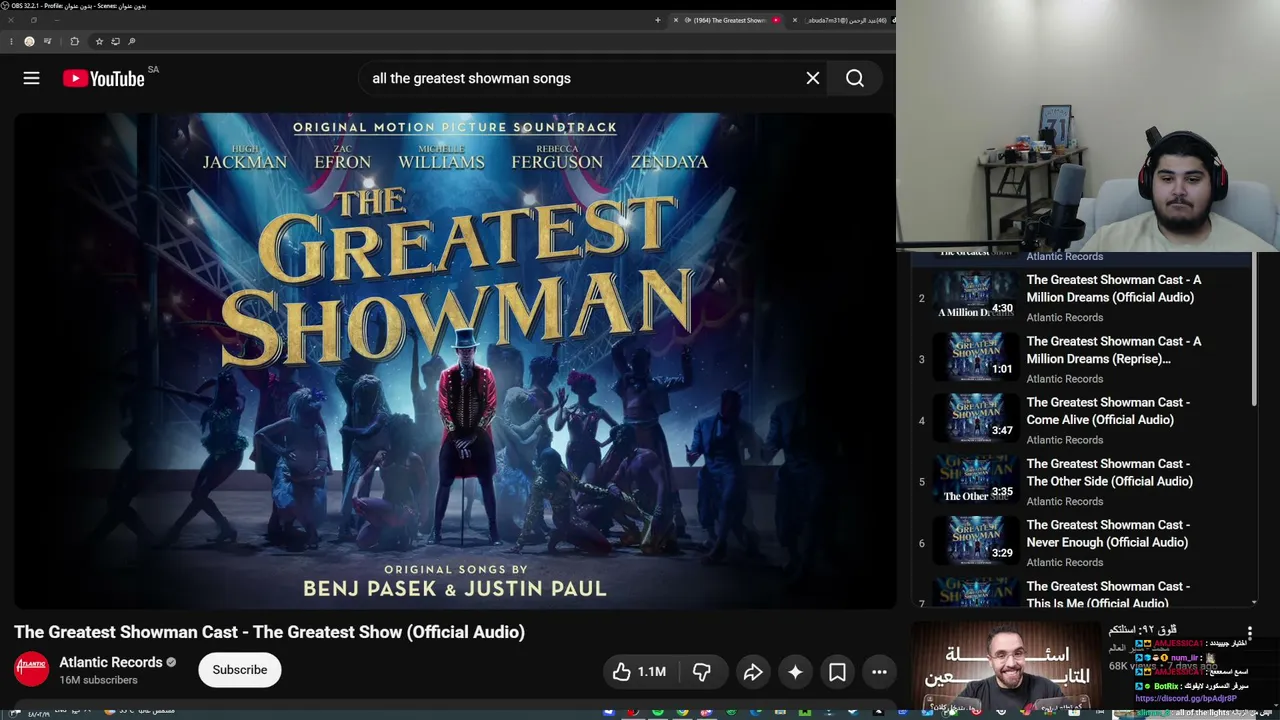Save the video with the bookmark icon
1280x720 pixels.
point(837,672)
